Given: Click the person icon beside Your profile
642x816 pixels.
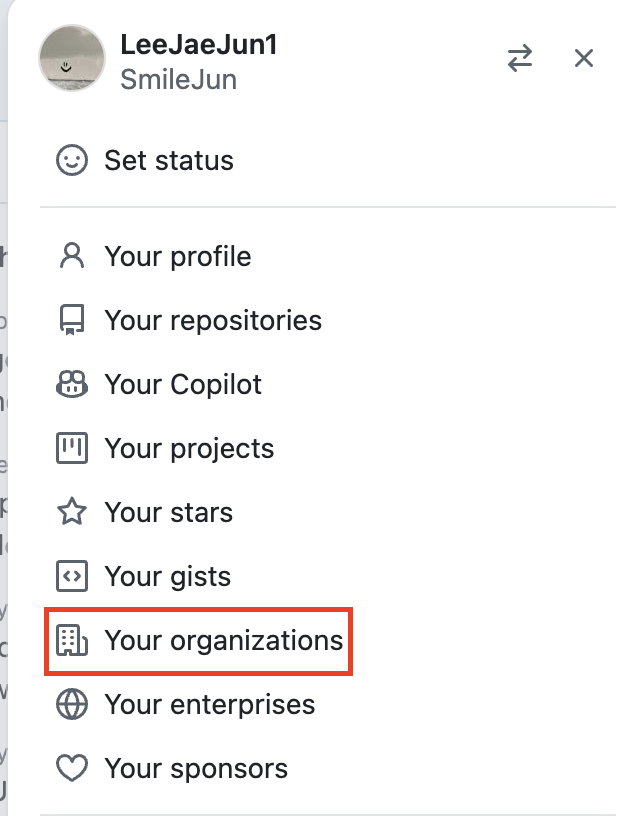Looking at the screenshot, I should pyautogui.click(x=72, y=257).
